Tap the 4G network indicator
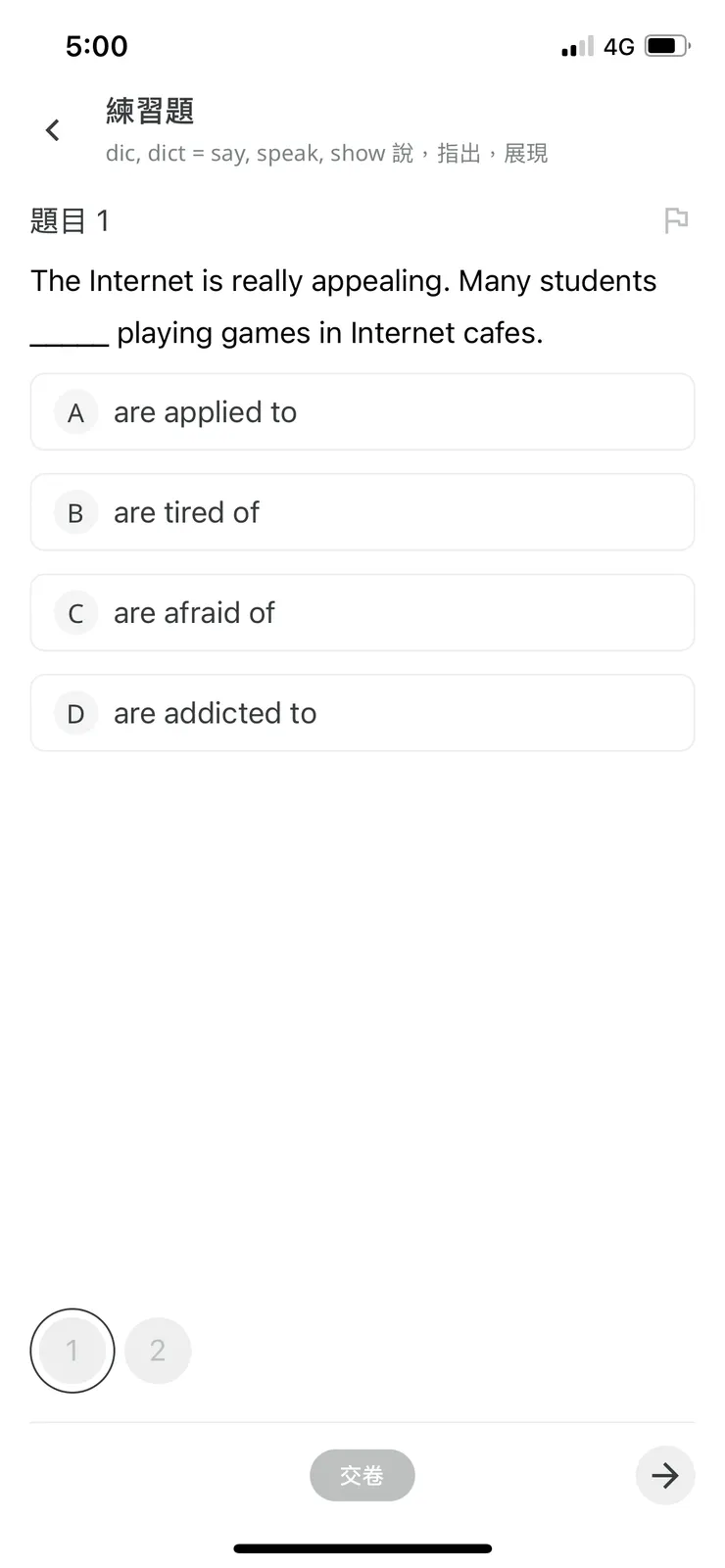Screen dimensions: 725x1568 [x=619, y=46]
